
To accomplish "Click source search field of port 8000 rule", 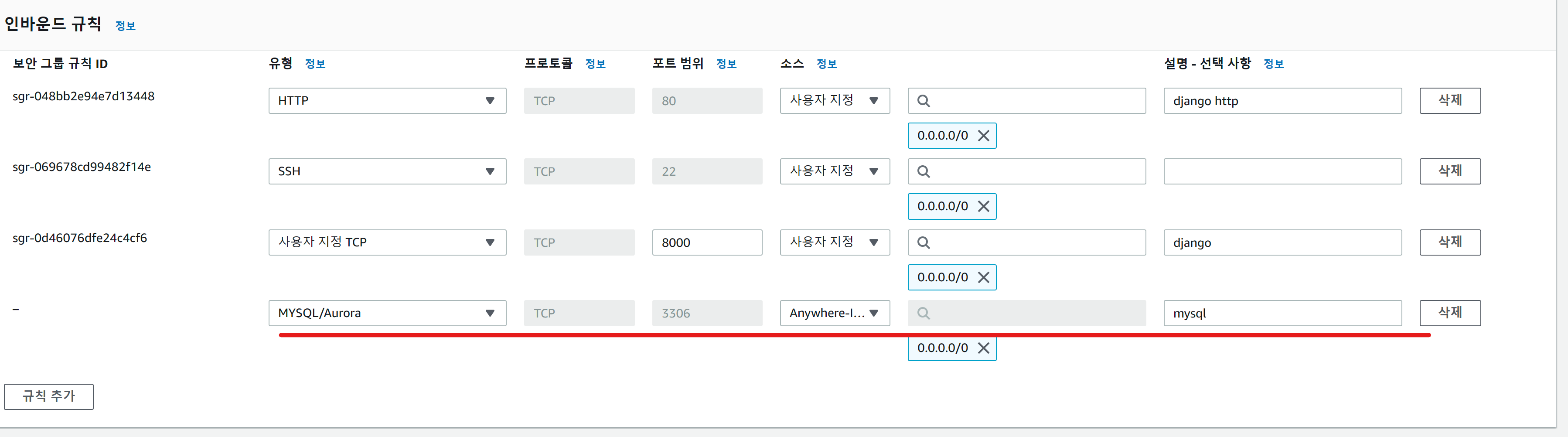I will 1026,242.
